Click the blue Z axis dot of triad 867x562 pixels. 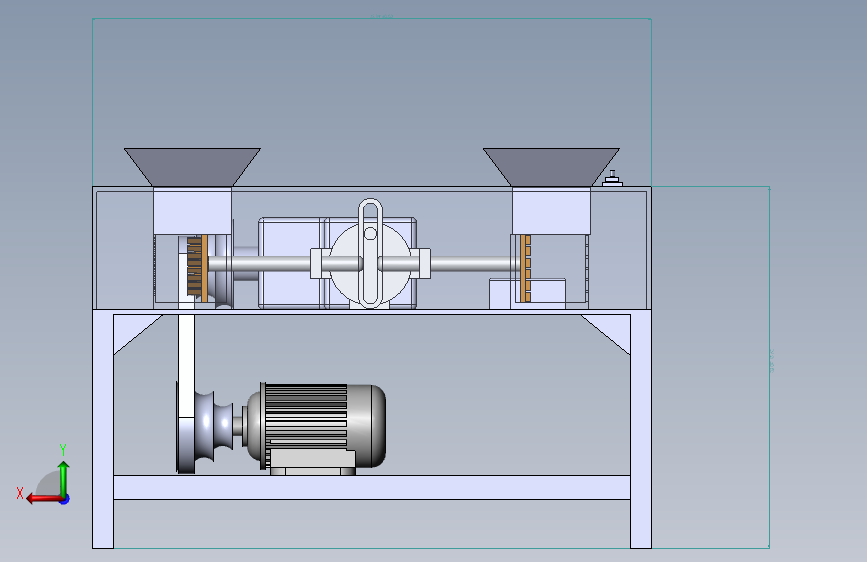[65, 499]
